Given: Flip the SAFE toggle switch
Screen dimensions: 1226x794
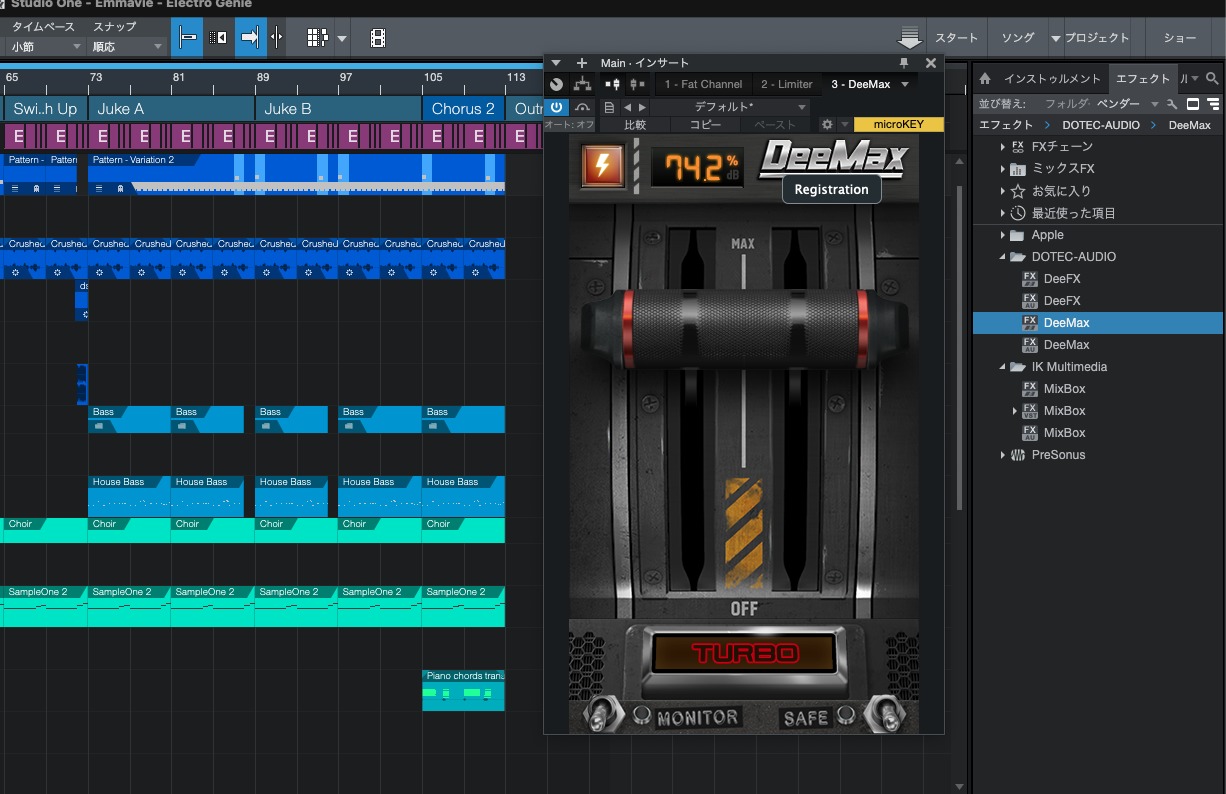Looking at the screenshot, I should (884, 713).
